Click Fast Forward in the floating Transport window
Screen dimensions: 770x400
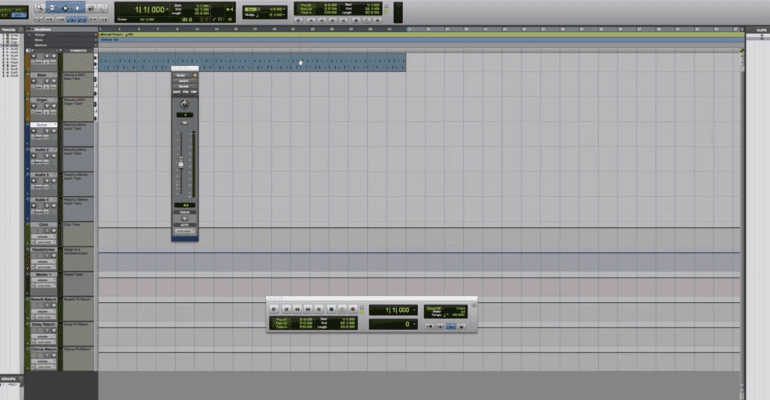click(308, 309)
